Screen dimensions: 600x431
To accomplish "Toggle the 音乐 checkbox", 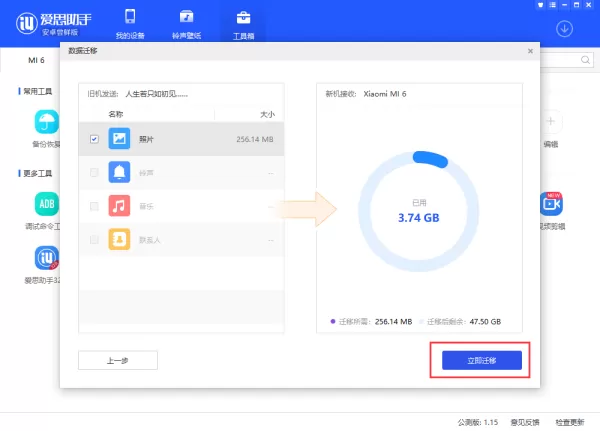I will [94, 206].
